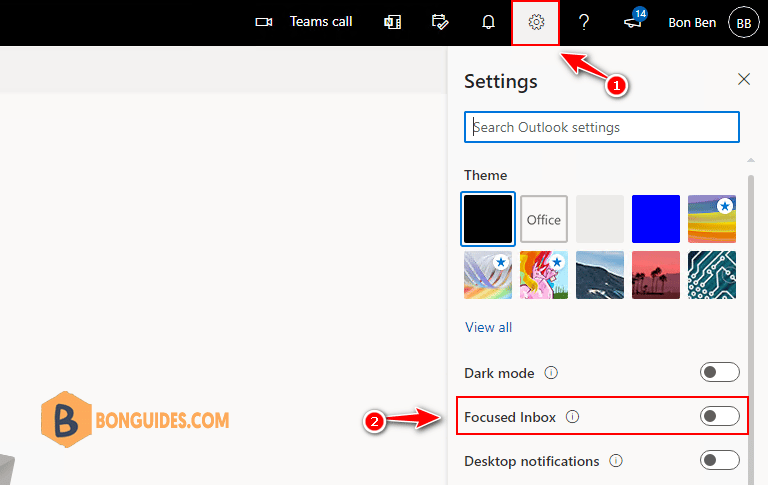Screen dimensions: 768x485
Task: Click the Settings gear icon
Action: [536, 22]
